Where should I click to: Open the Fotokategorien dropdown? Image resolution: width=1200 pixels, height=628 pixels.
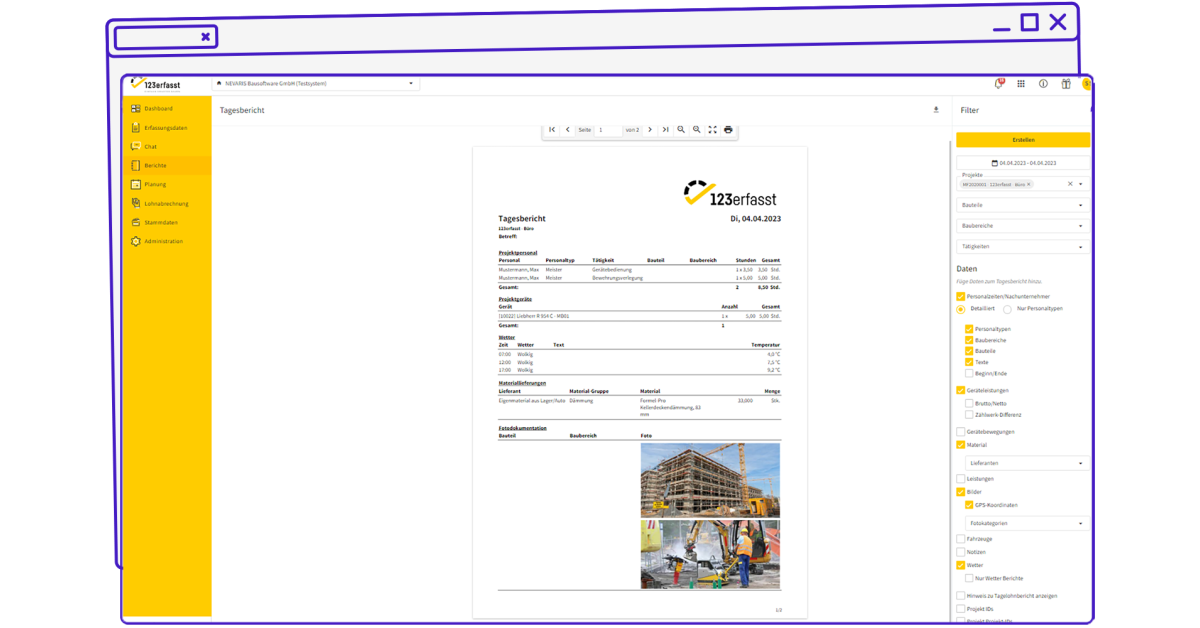click(x=1028, y=523)
